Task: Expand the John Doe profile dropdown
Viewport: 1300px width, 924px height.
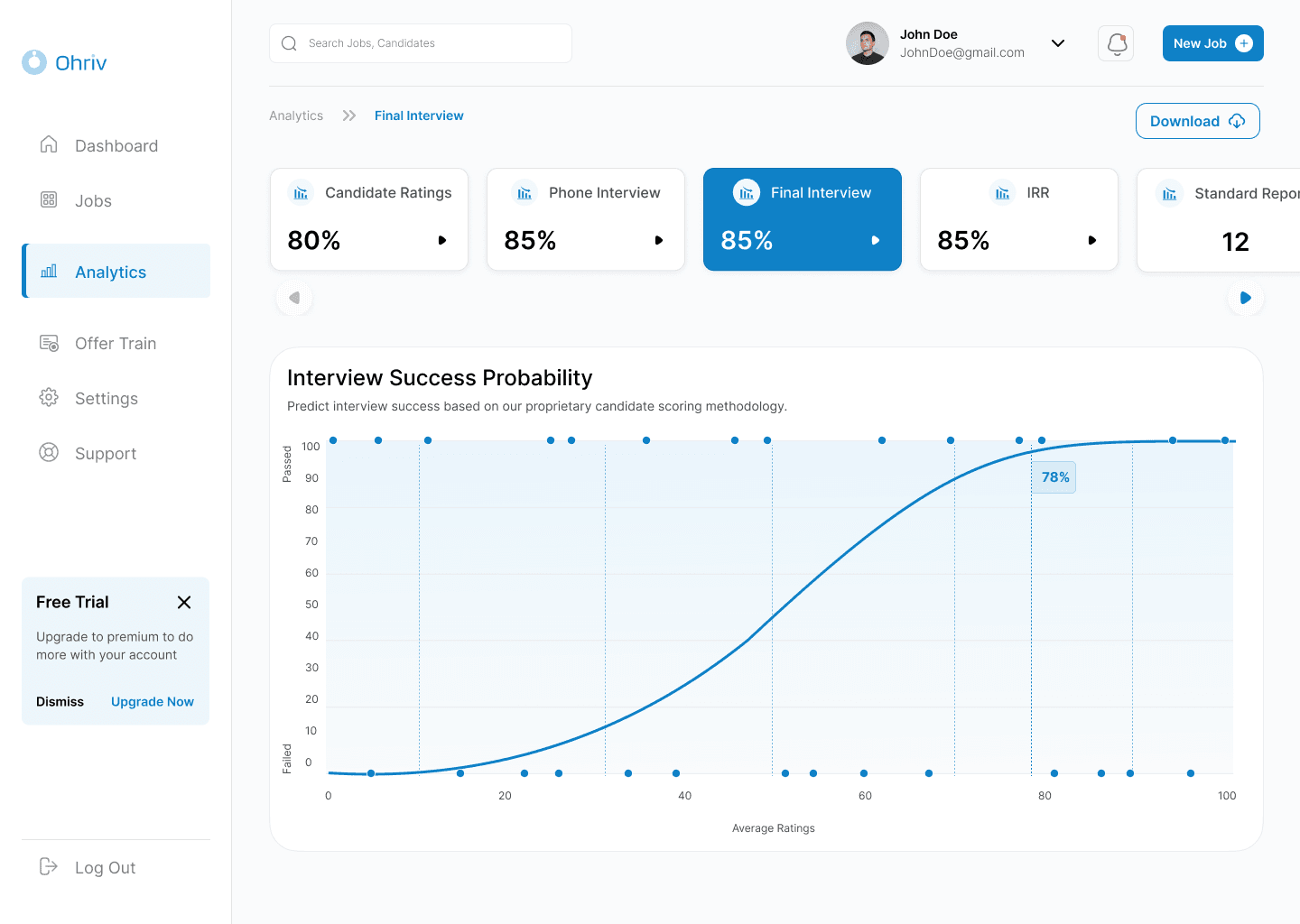Action: click(x=1058, y=42)
